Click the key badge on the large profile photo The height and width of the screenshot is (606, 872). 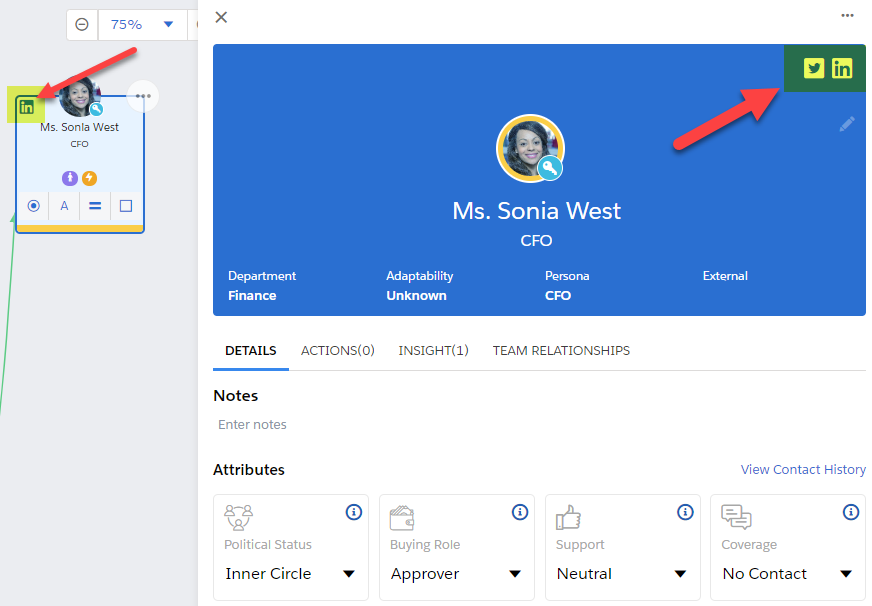[550, 168]
